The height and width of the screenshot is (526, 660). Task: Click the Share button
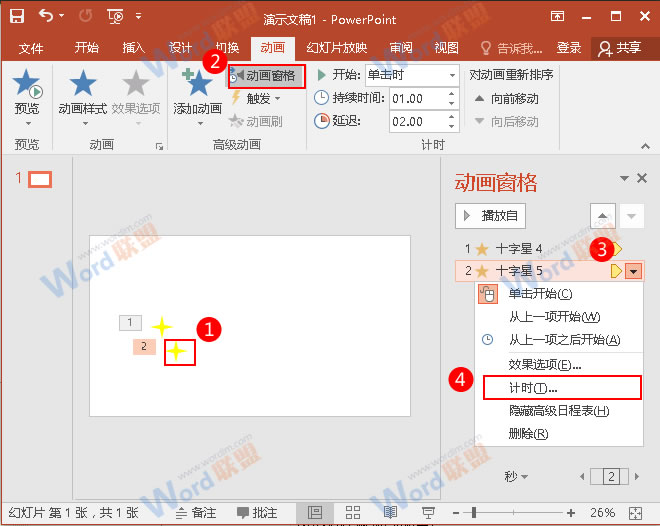619,48
